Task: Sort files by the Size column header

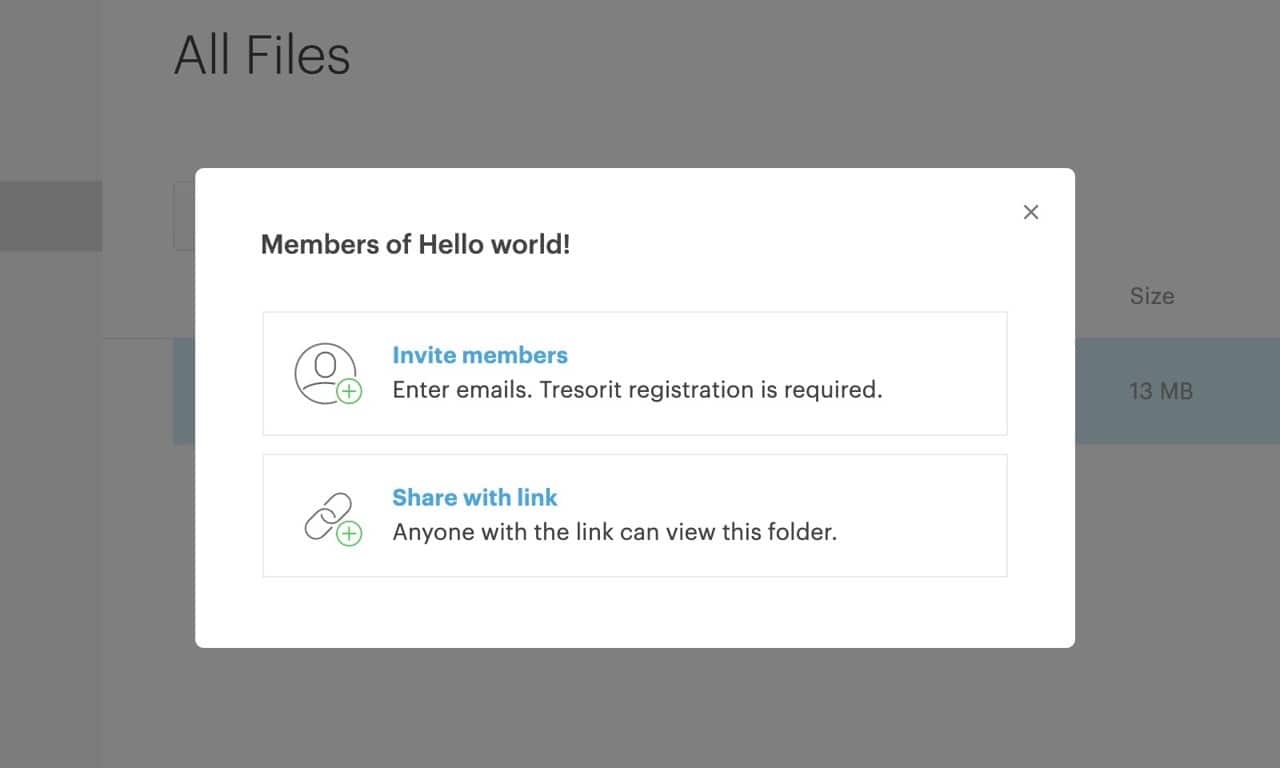Action: point(1152,296)
